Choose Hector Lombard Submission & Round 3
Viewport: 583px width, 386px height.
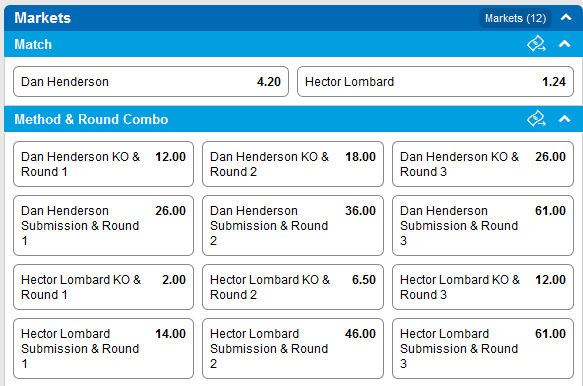pos(483,348)
